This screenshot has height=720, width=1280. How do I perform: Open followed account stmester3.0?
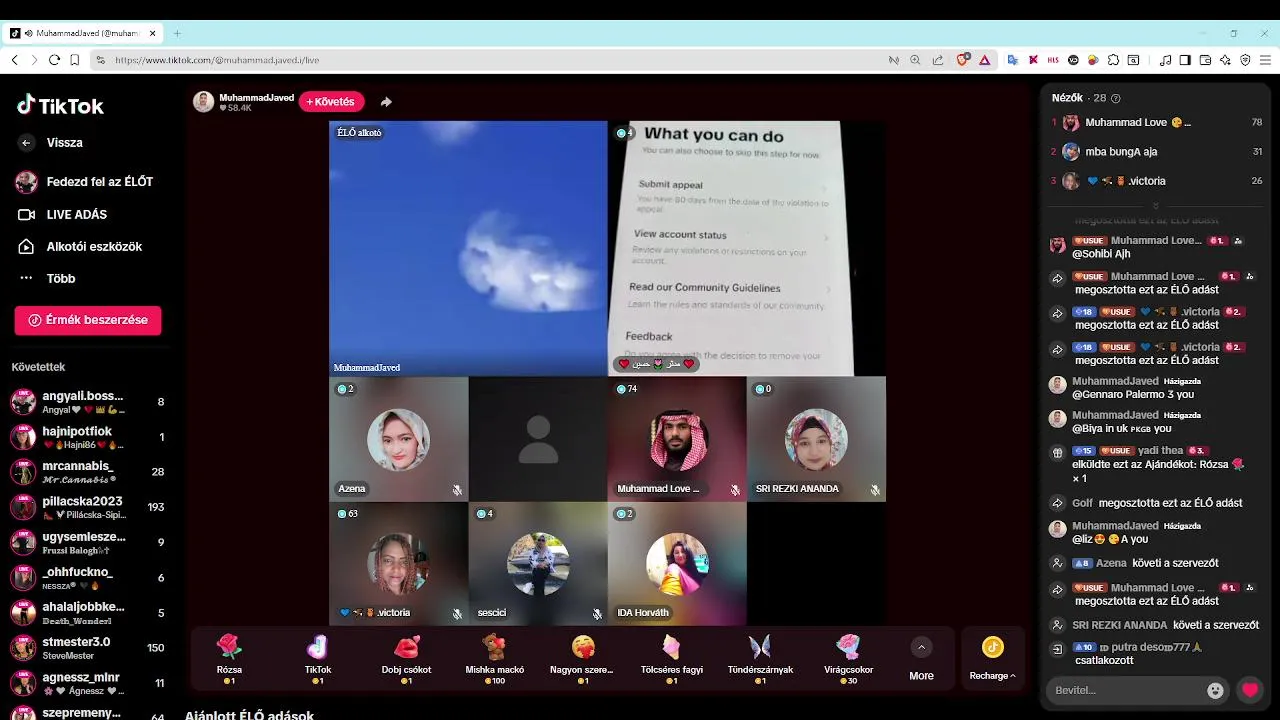[x=88, y=647]
